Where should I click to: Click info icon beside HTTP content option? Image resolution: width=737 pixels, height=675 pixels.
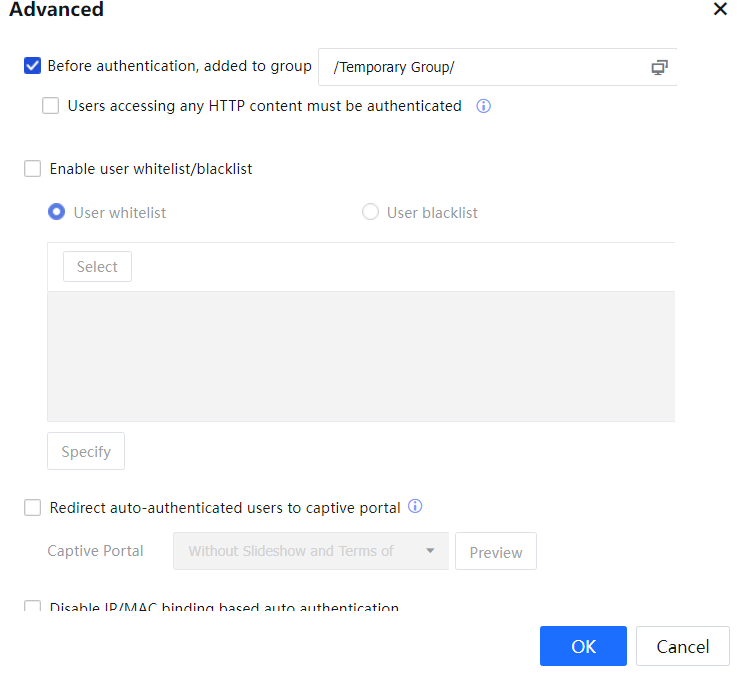(483, 106)
